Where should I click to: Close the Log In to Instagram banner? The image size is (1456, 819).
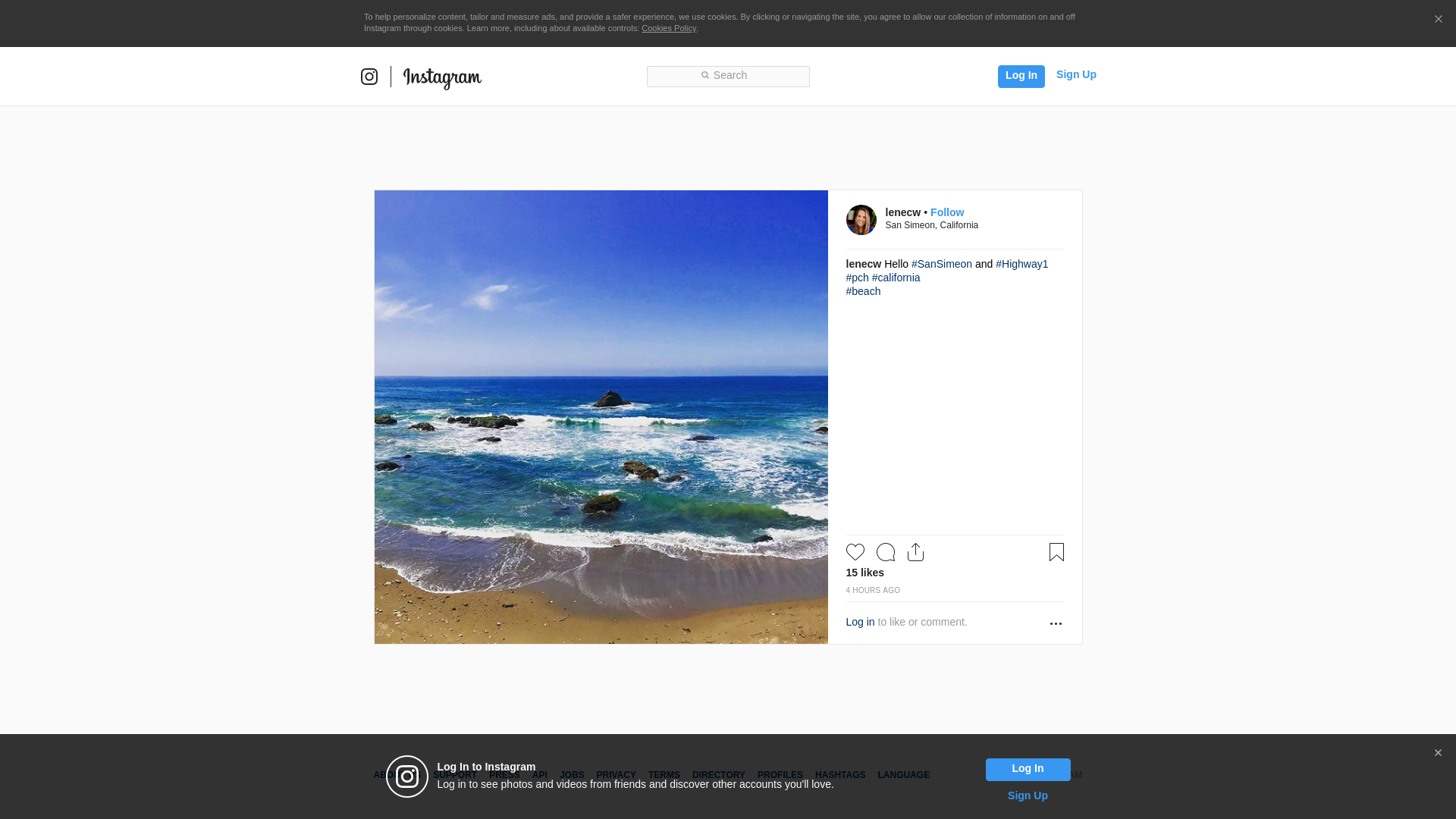[x=1438, y=753]
